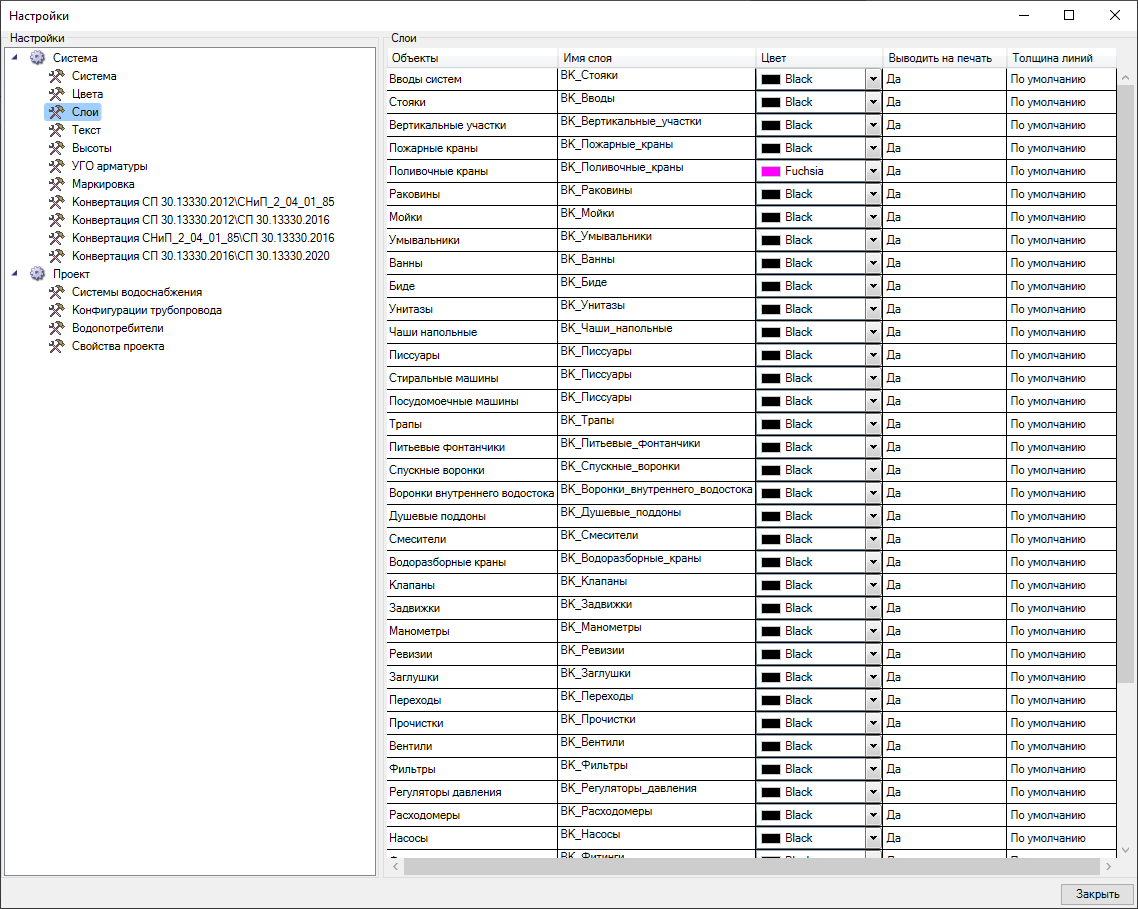The image size is (1138, 909).
Task: Select the Текст settings item
Action: pos(86,130)
